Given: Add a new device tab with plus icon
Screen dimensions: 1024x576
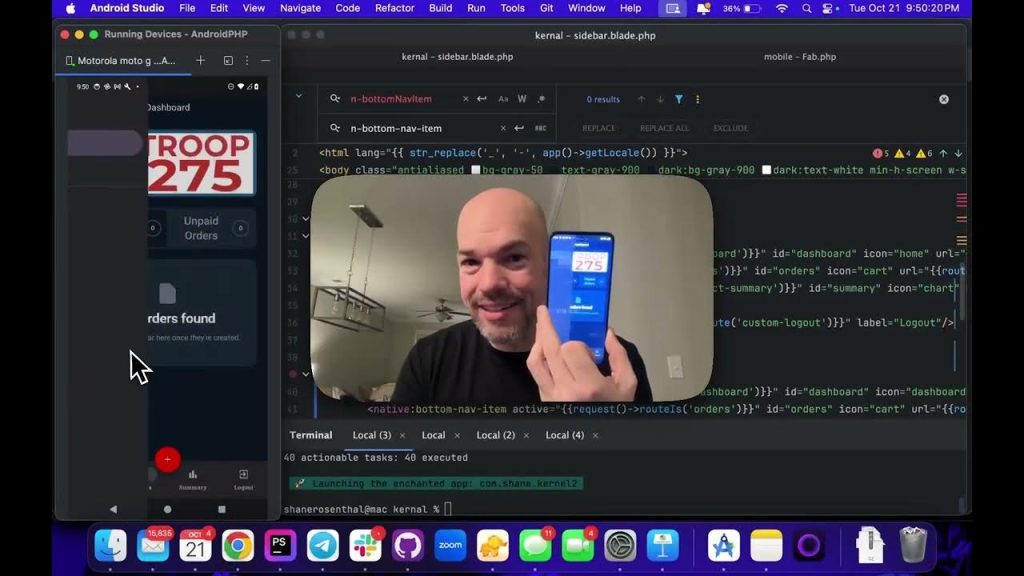Looking at the screenshot, I should (x=200, y=60).
